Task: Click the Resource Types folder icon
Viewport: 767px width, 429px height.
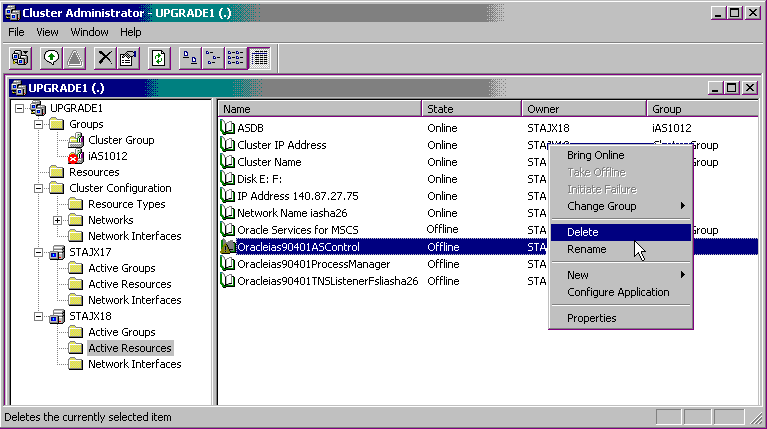Action: point(75,204)
